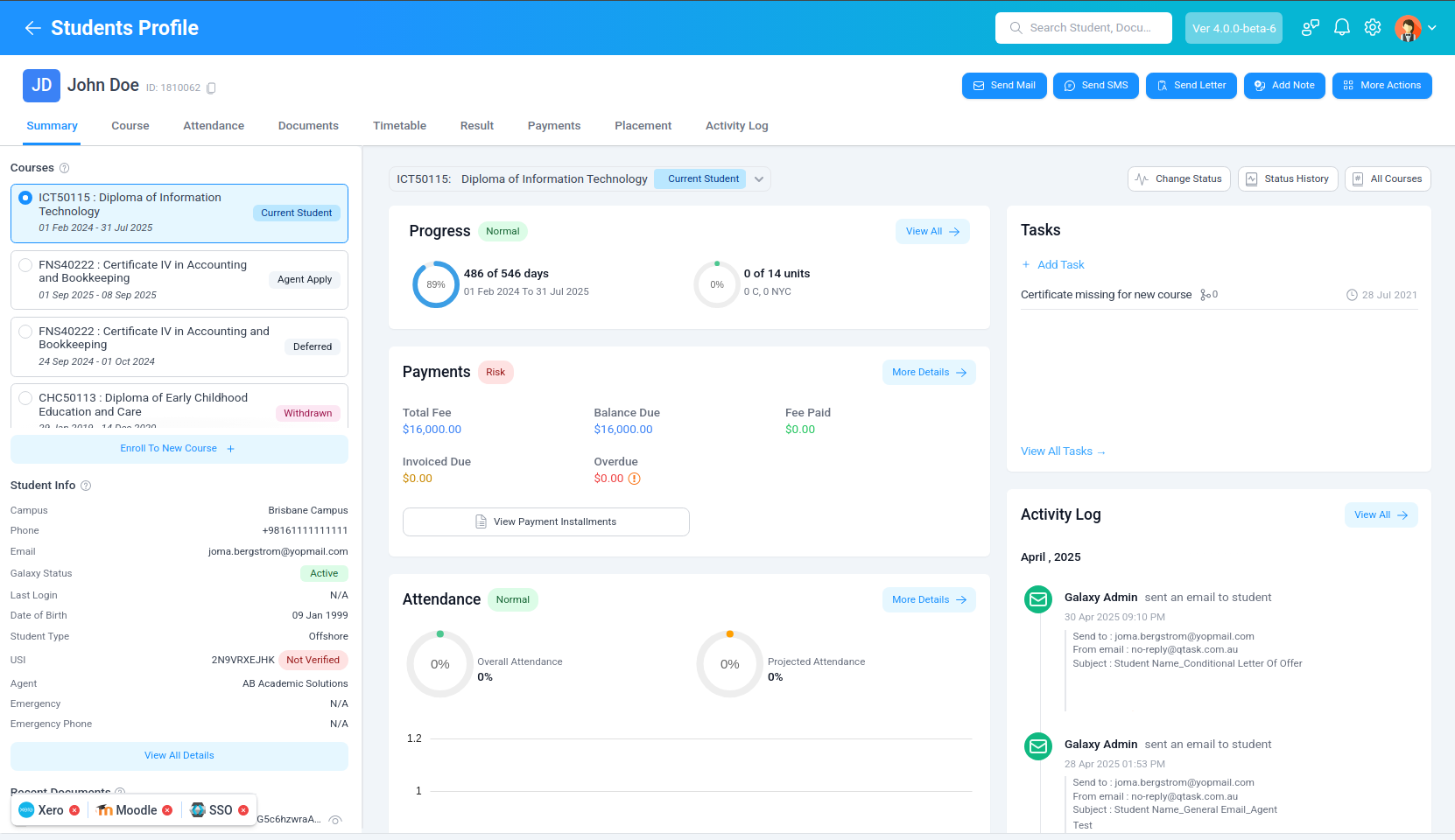Switch to the Attendance tab
The width and height of the screenshot is (1455, 840).
214,126
